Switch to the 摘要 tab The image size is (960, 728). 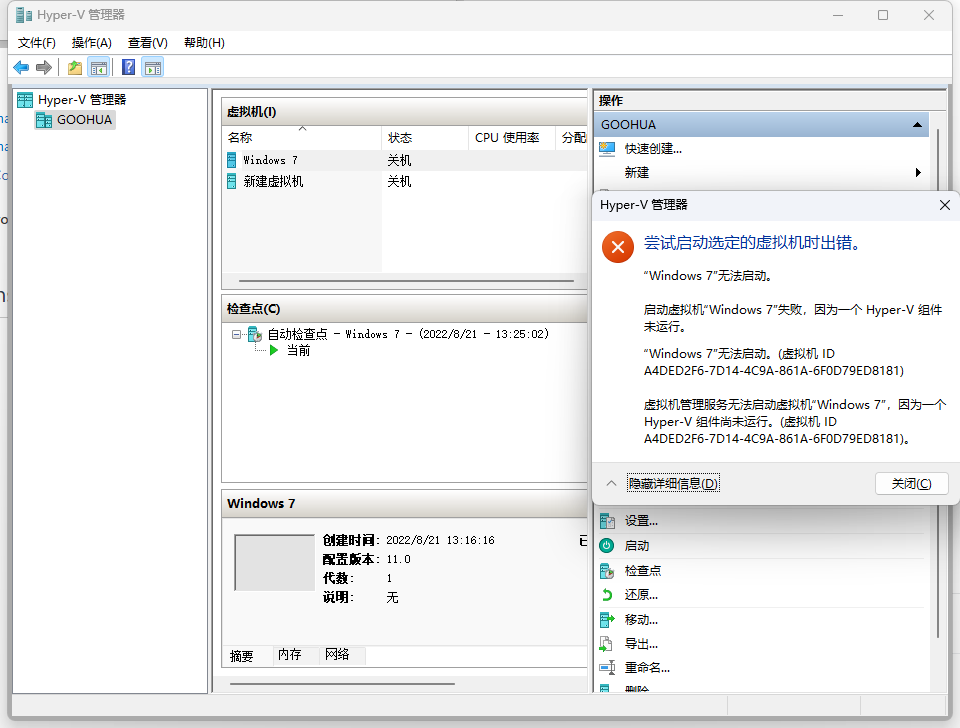pos(241,656)
